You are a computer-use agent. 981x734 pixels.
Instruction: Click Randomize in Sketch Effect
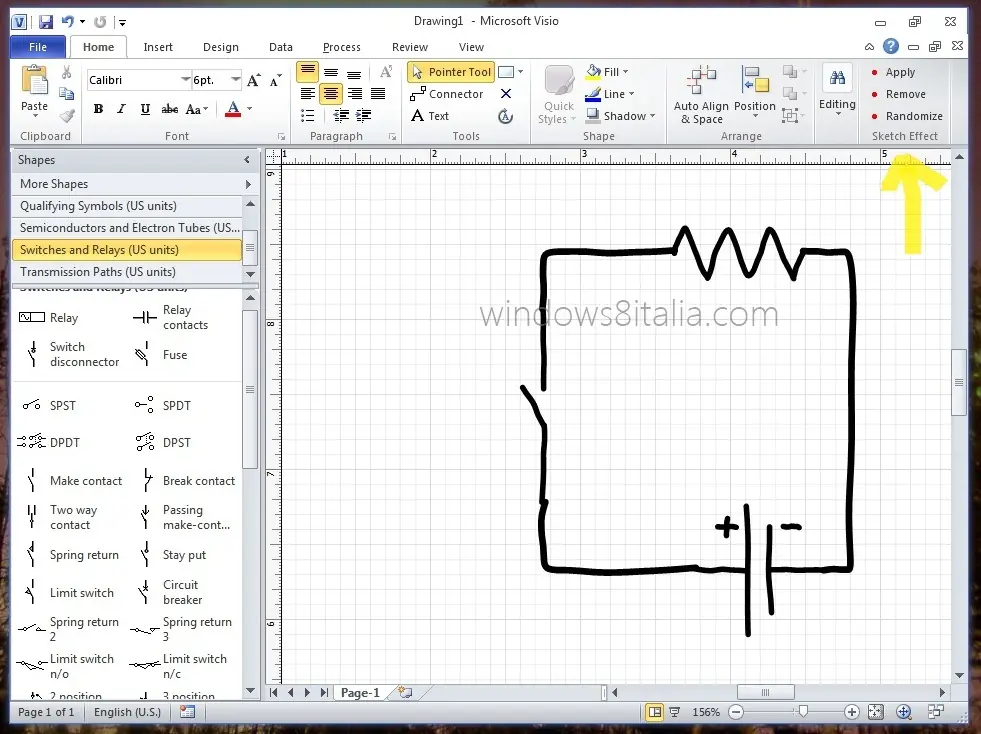click(x=913, y=116)
